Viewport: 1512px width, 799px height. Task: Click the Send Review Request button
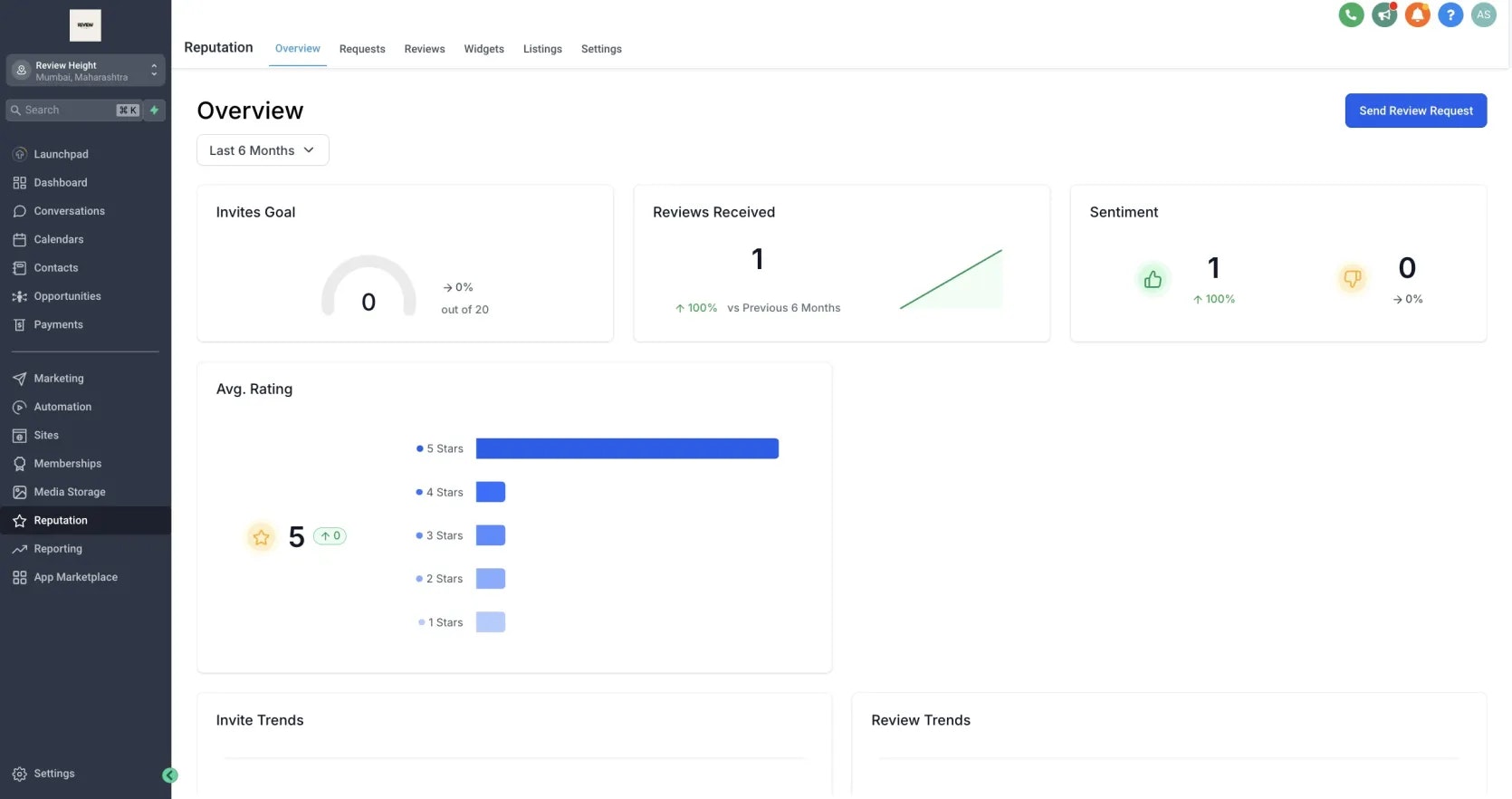click(x=1415, y=111)
